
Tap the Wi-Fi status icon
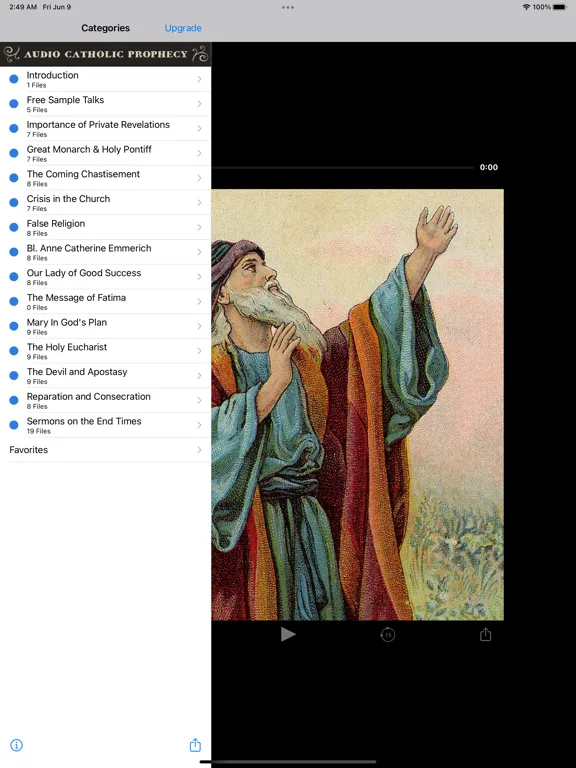click(527, 7)
